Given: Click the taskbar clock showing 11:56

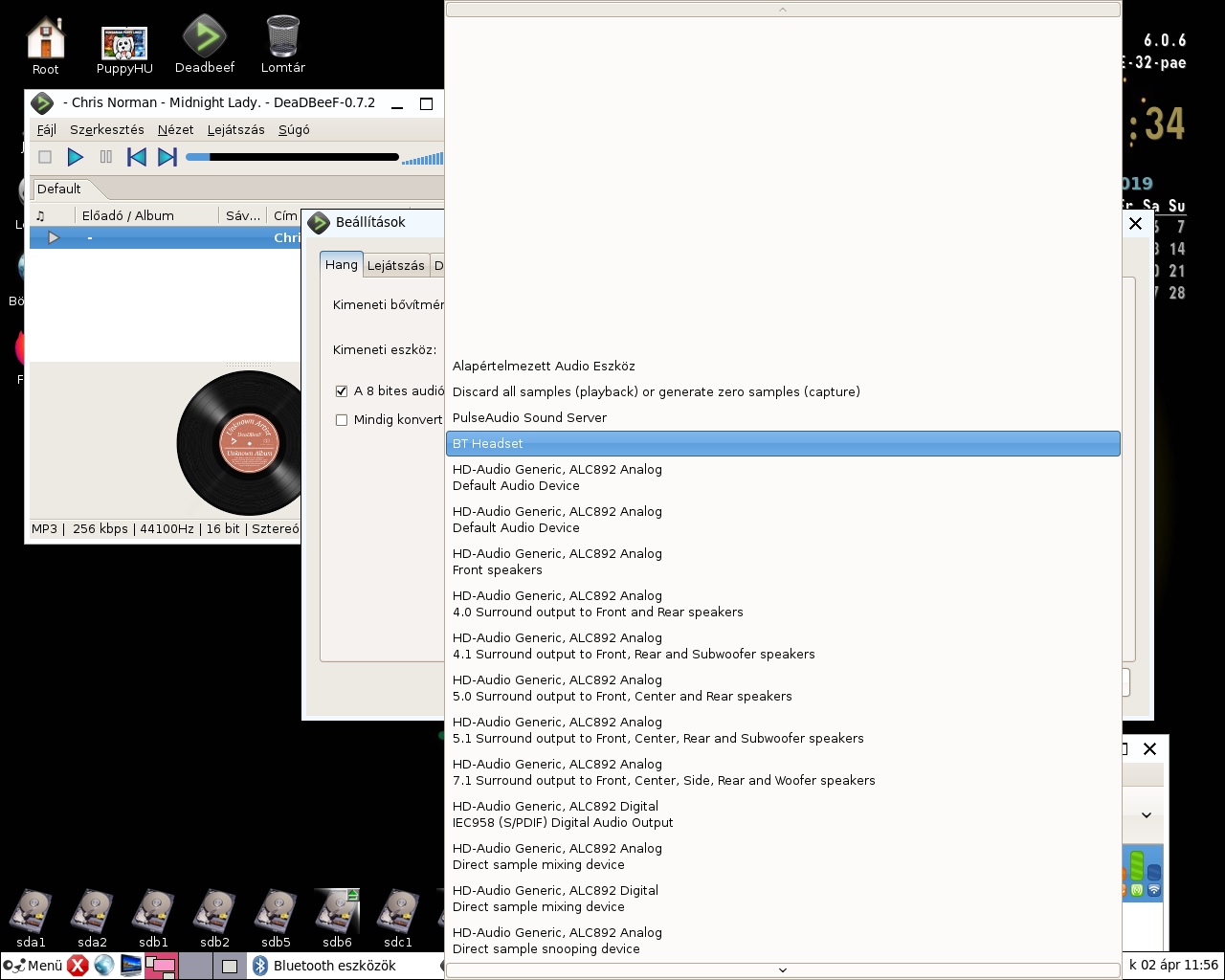Looking at the screenshot, I should (x=1173, y=965).
